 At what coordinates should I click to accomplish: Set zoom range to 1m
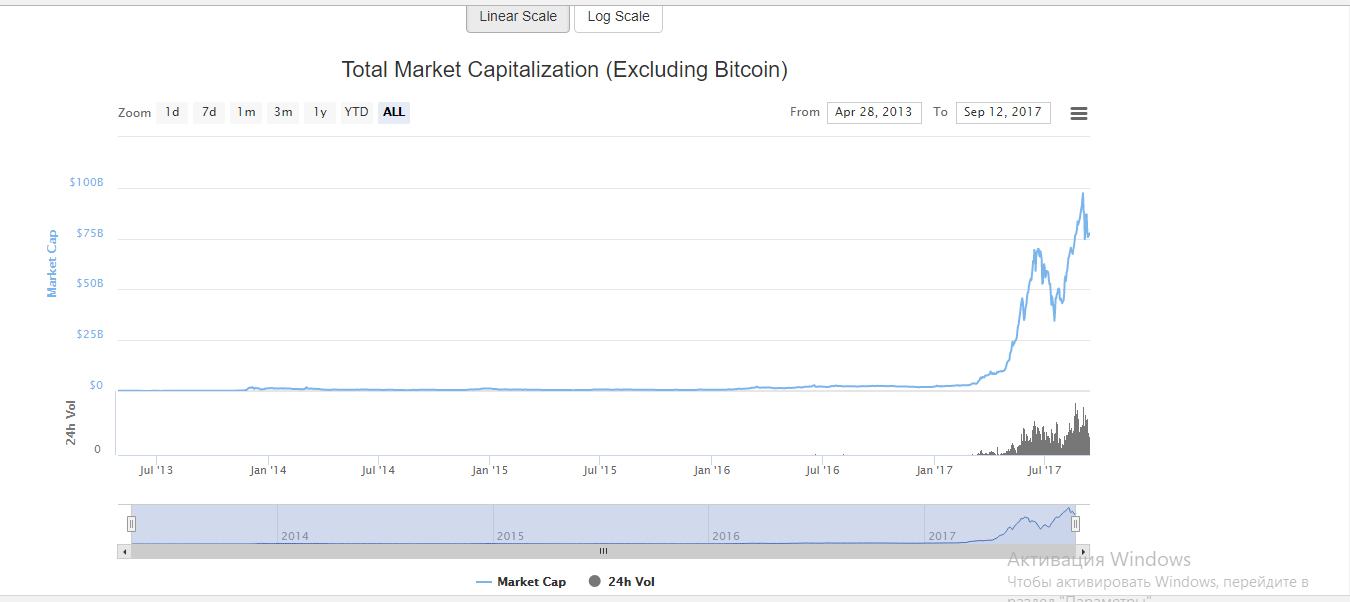tap(246, 112)
